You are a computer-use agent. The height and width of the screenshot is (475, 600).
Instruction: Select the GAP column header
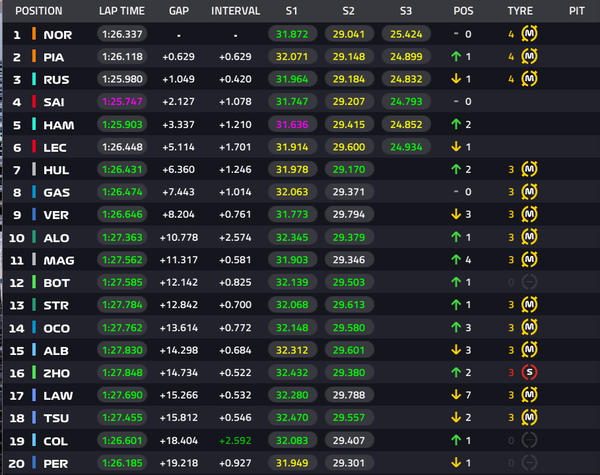coord(179,11)
